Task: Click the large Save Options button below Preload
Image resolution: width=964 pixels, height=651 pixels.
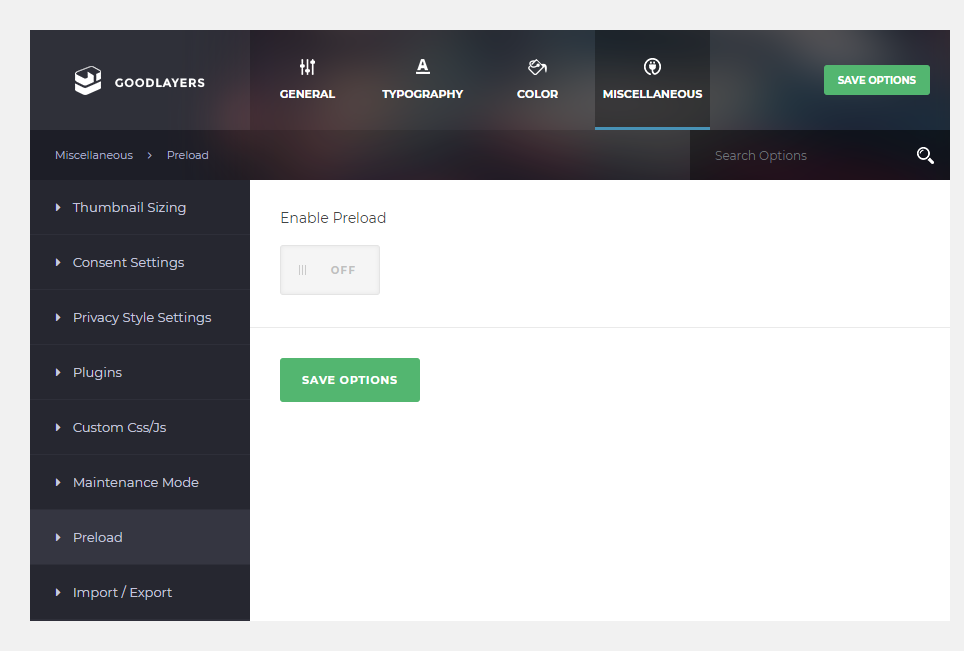Action: [350, 380]
